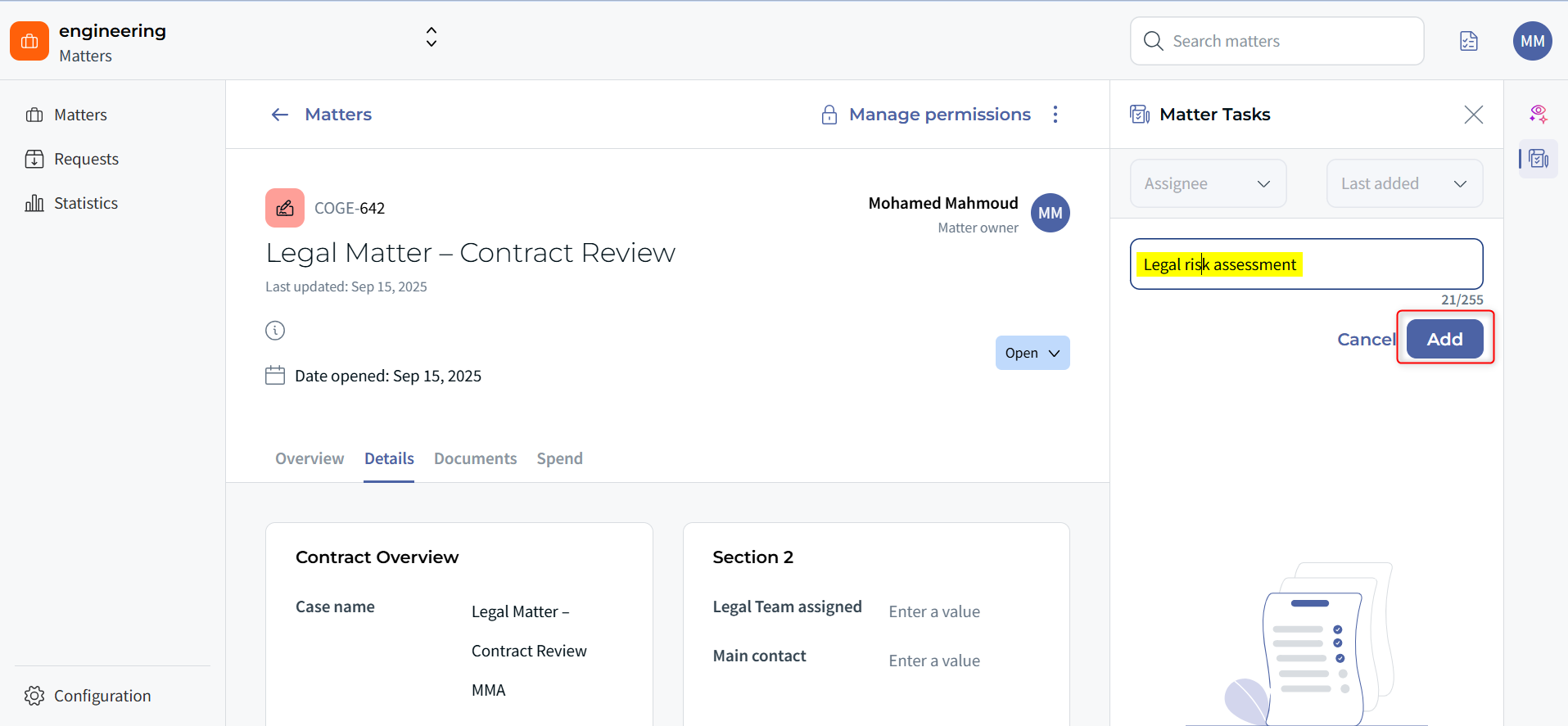This screenshot has height=726, width=1568.
Task: Open the document checklist icon in header
Action: point(1469,41)
